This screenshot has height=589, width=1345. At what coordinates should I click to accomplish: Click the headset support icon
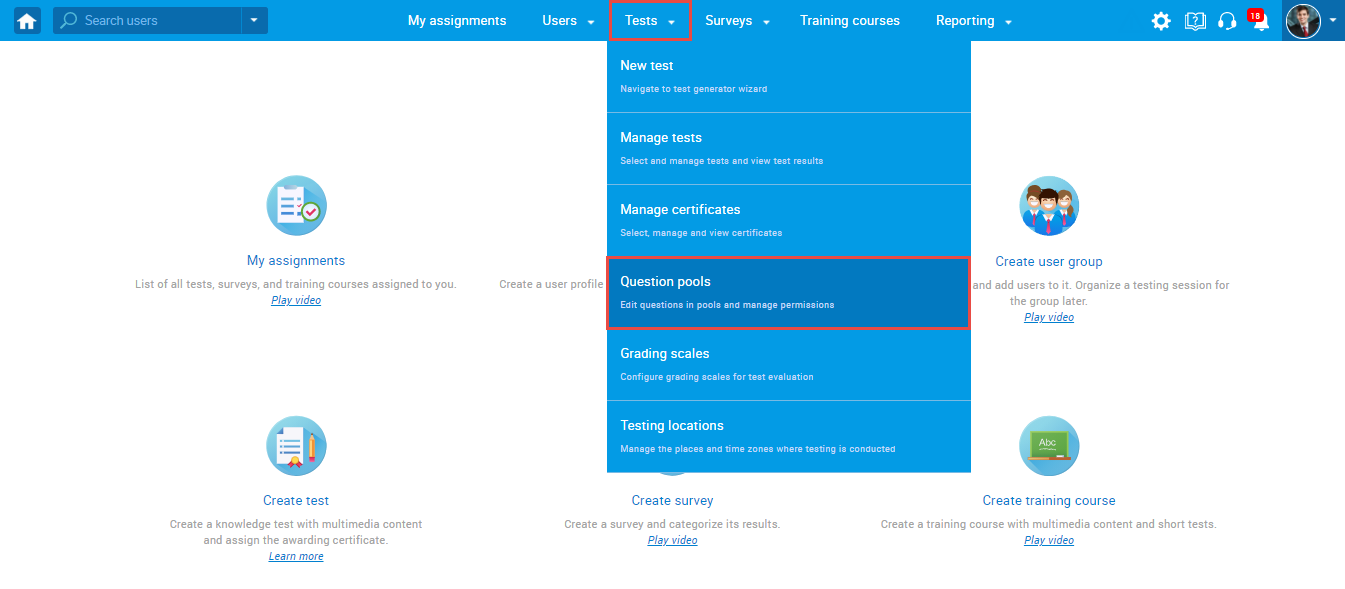pos(1227,20)
